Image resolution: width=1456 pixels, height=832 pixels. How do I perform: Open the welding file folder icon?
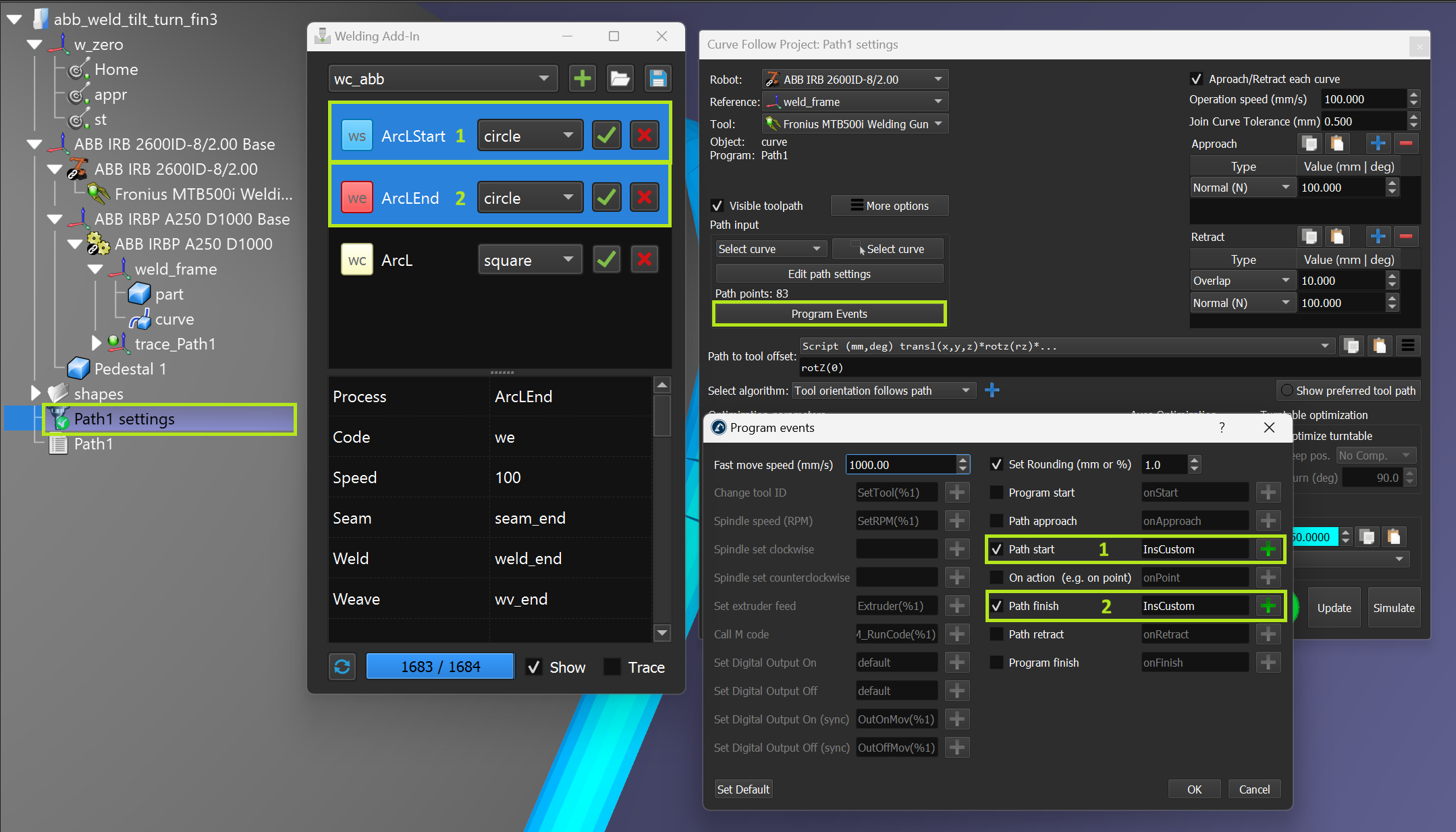pos(620,79)
